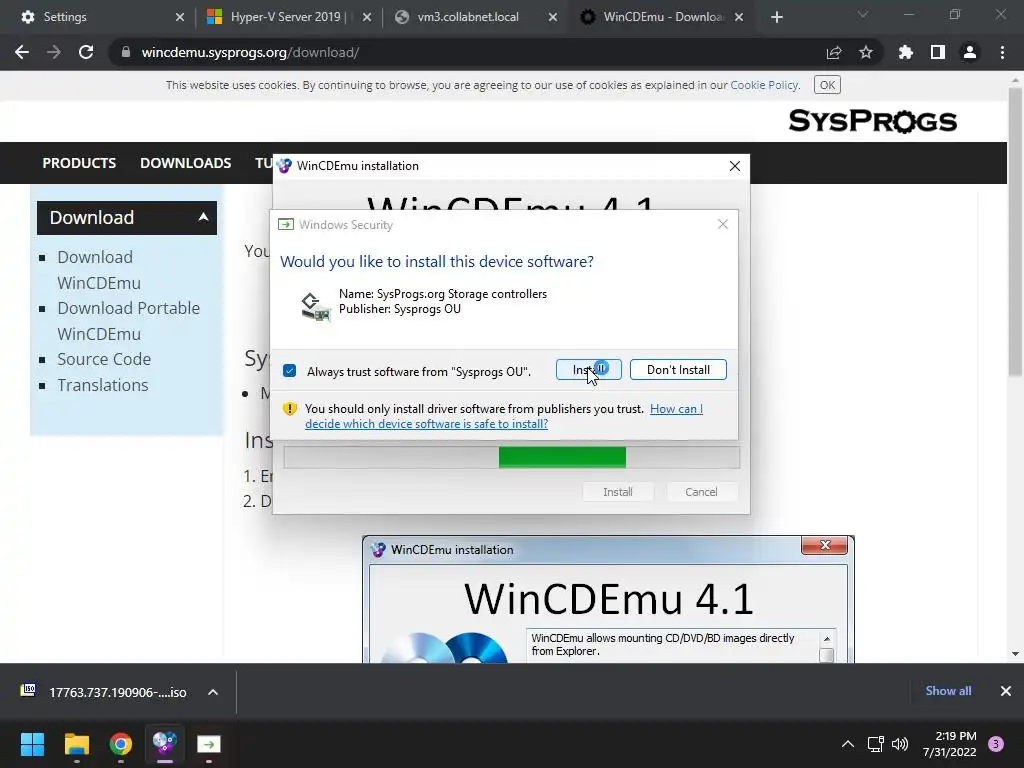The image size is (1024, 768).
Task: Show all downloads
Action: pyautogui.click(x=948, y=690)
